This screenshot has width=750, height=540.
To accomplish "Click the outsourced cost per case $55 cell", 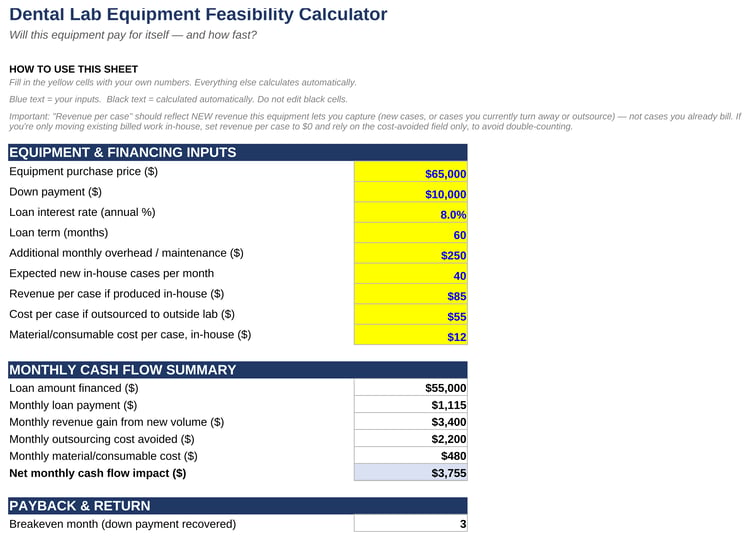I will click(410, 314).
